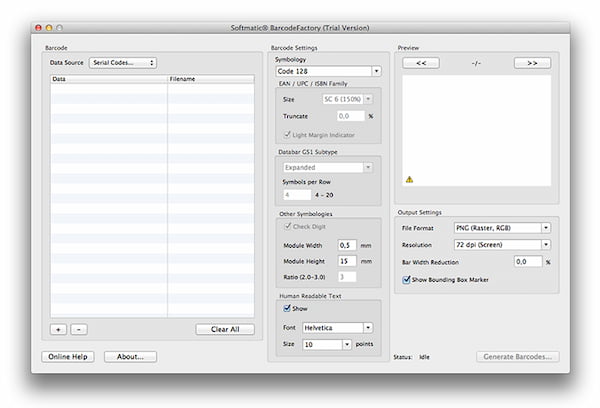Open the Resolution 72 dpi dropdown
This screenshot has height=408, width=600.
[502, 245]
